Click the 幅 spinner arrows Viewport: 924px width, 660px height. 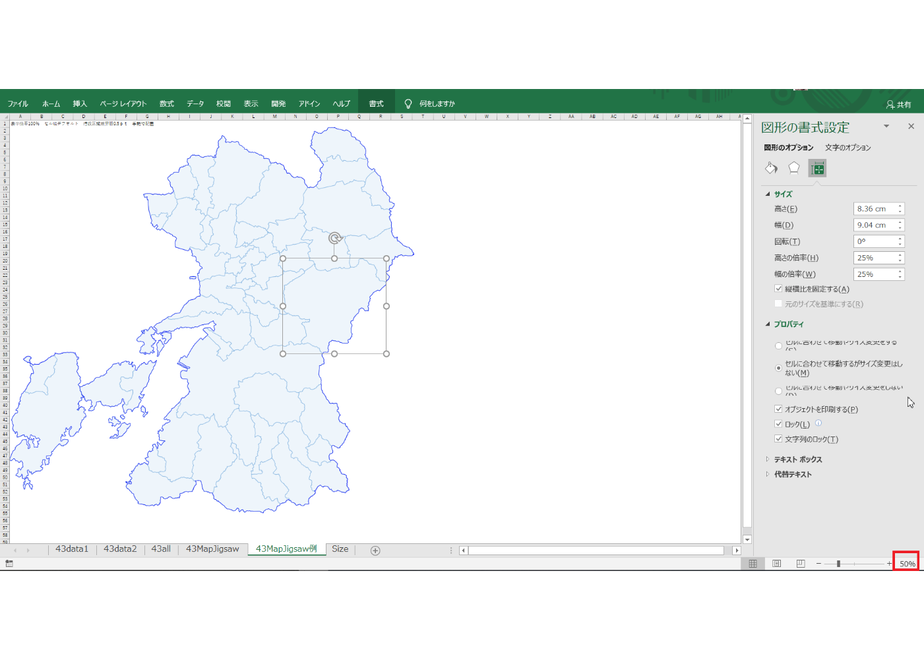[x=900, y=225]
